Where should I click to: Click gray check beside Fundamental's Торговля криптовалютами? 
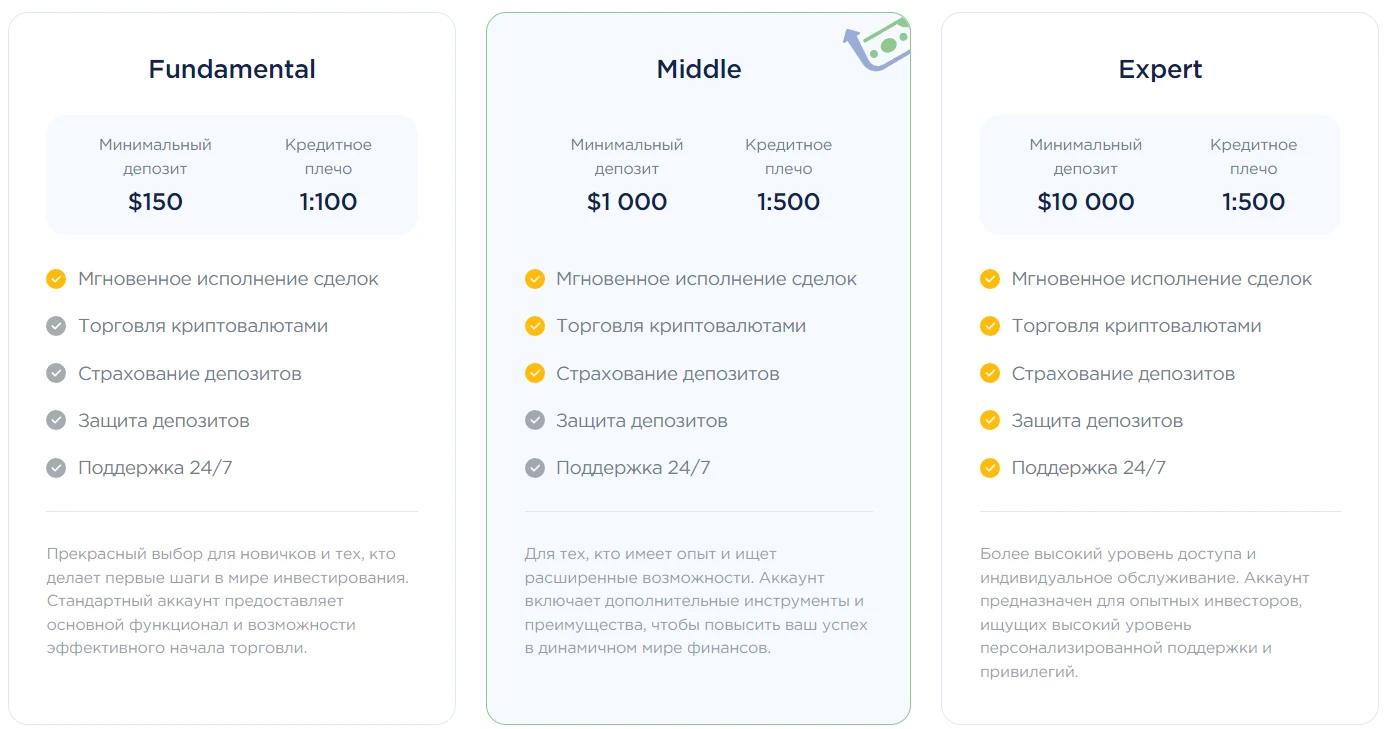point(56,326)
